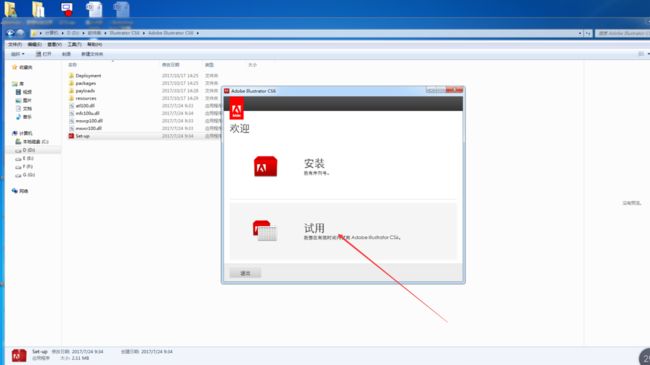This screenshot has height=365, width=650.
Task: Click the 安装 install icon in the dialog
Action: pos(265,166)
